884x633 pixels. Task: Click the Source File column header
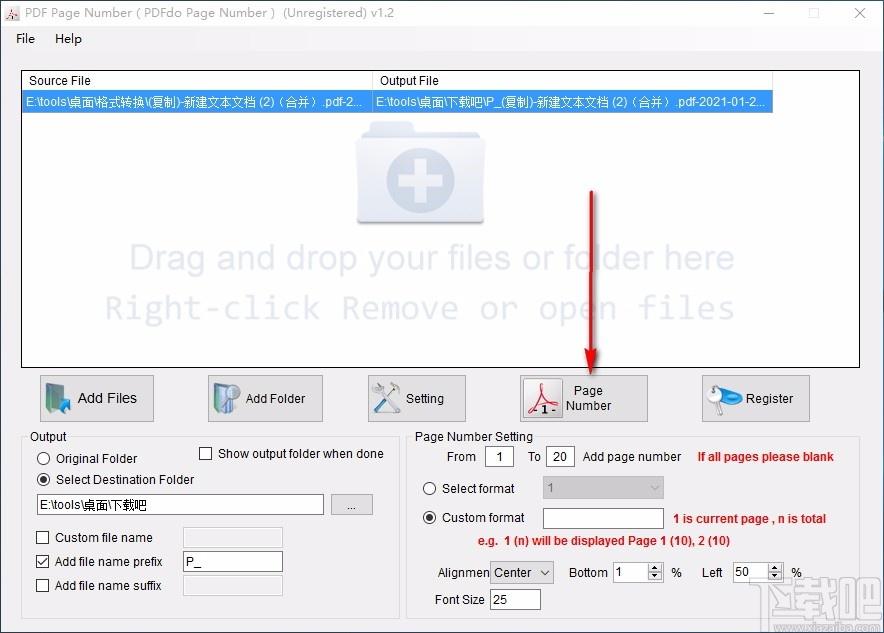(197, 81)
